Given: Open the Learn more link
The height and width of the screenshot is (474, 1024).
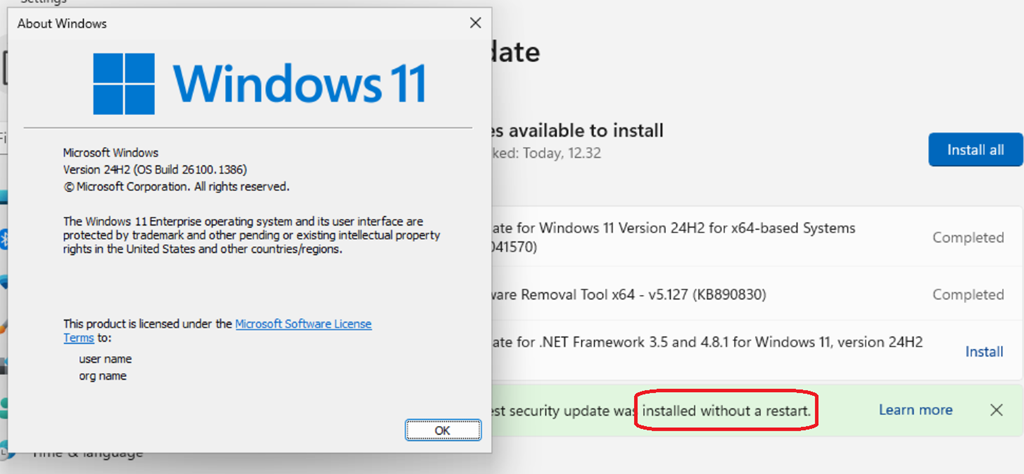Looking at the screenshot, I should coord(915,410).
